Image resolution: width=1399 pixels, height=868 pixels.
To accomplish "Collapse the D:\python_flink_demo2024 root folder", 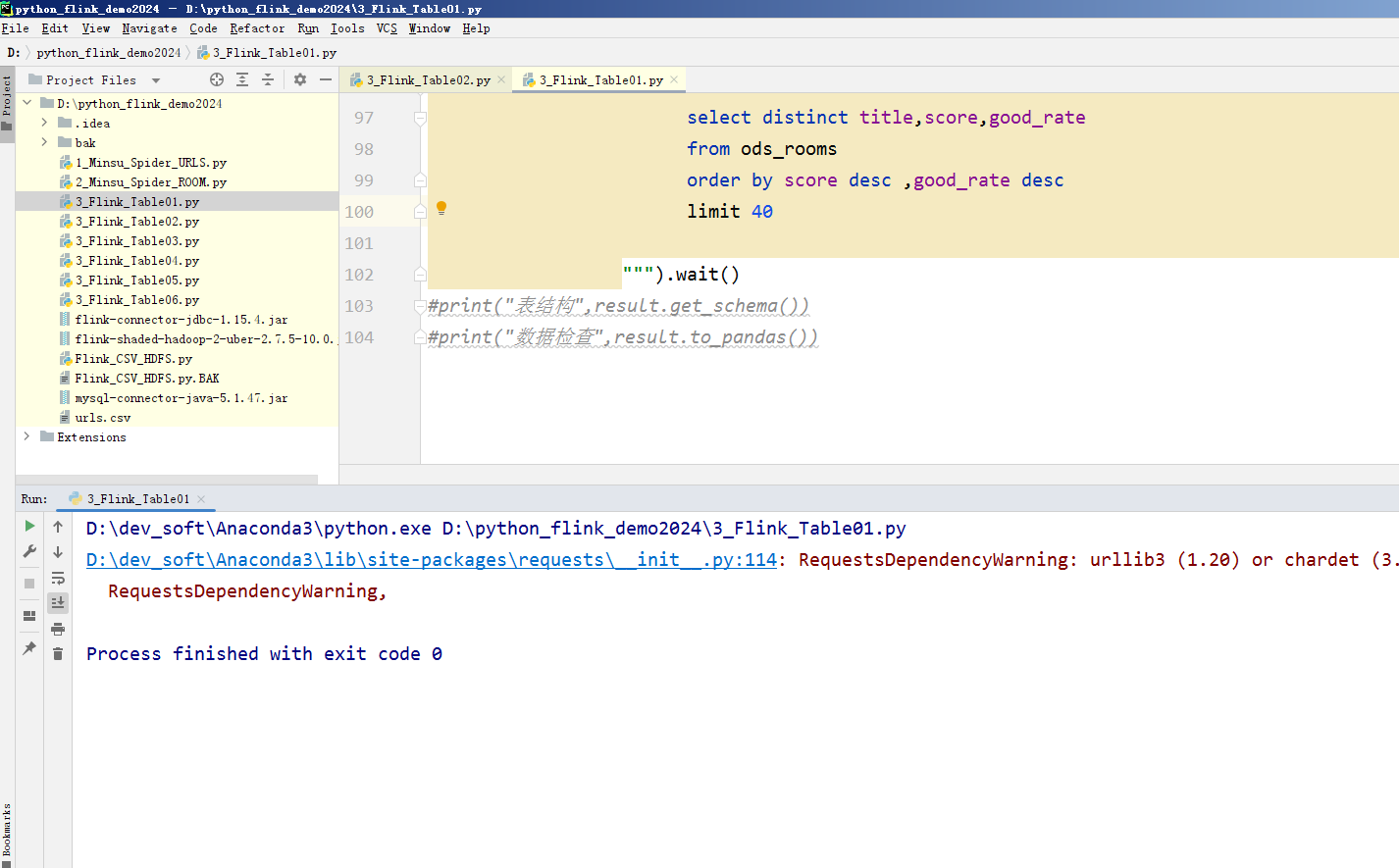I will point(27,103).
